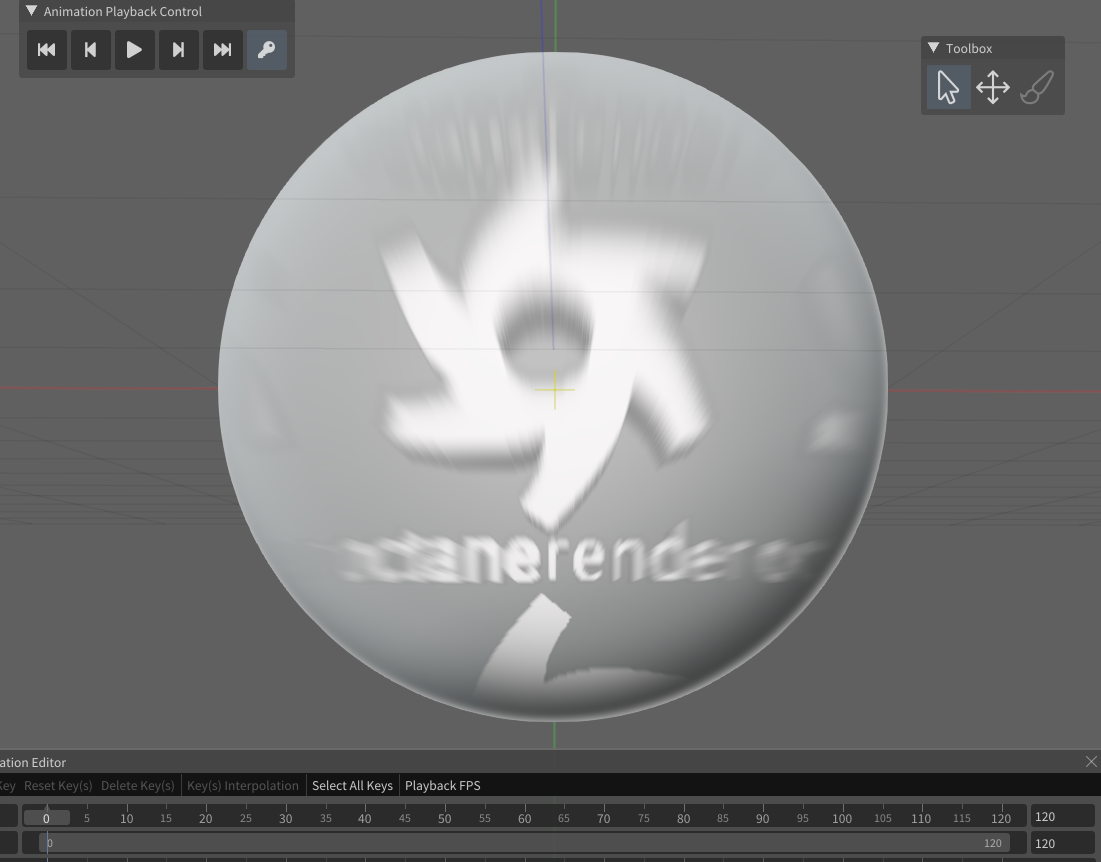Step forward one frame
The width and height of the screenshot is (1101, 862).
178,50
